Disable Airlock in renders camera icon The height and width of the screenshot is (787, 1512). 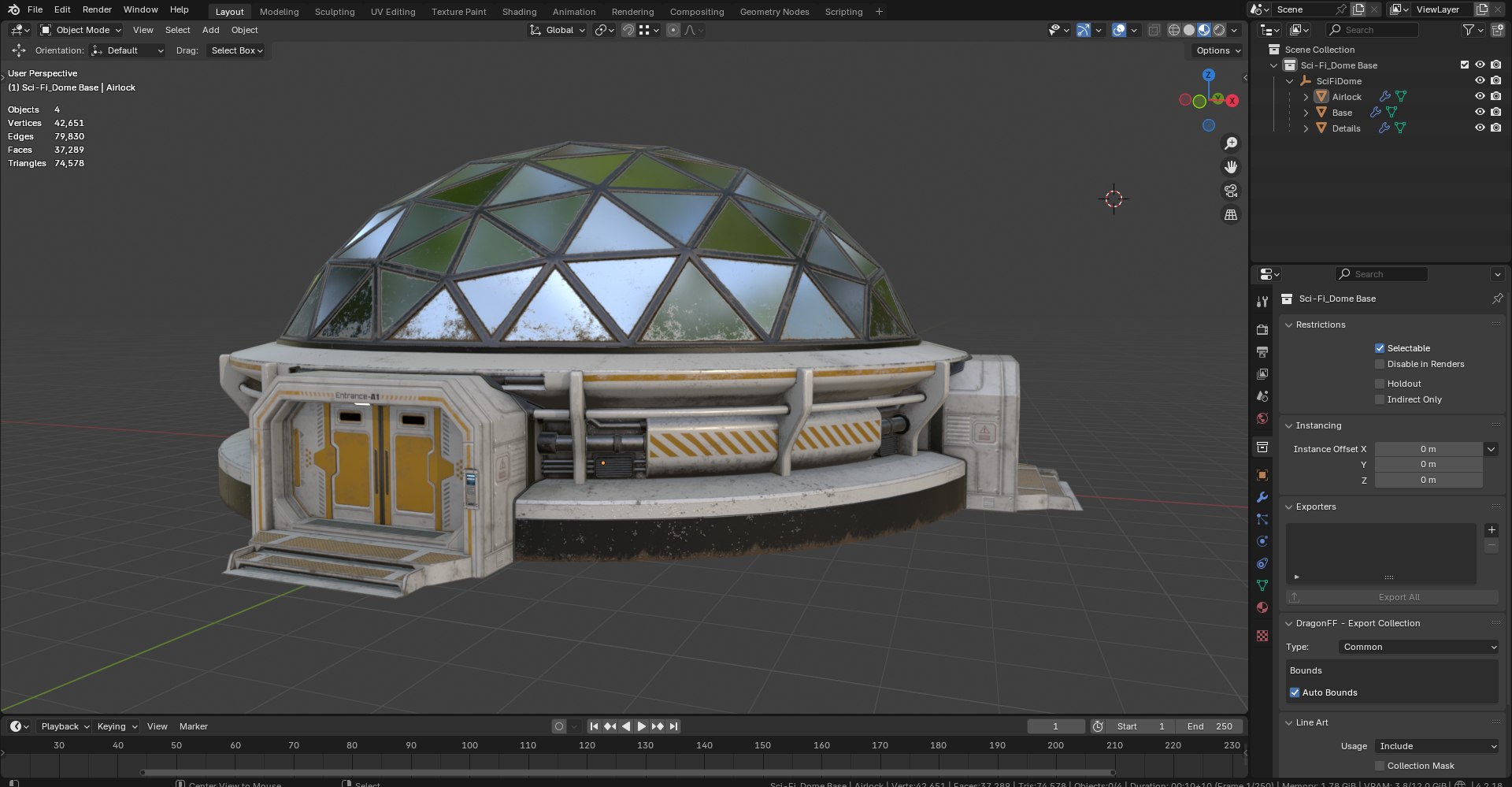(x=1495, y=96)
